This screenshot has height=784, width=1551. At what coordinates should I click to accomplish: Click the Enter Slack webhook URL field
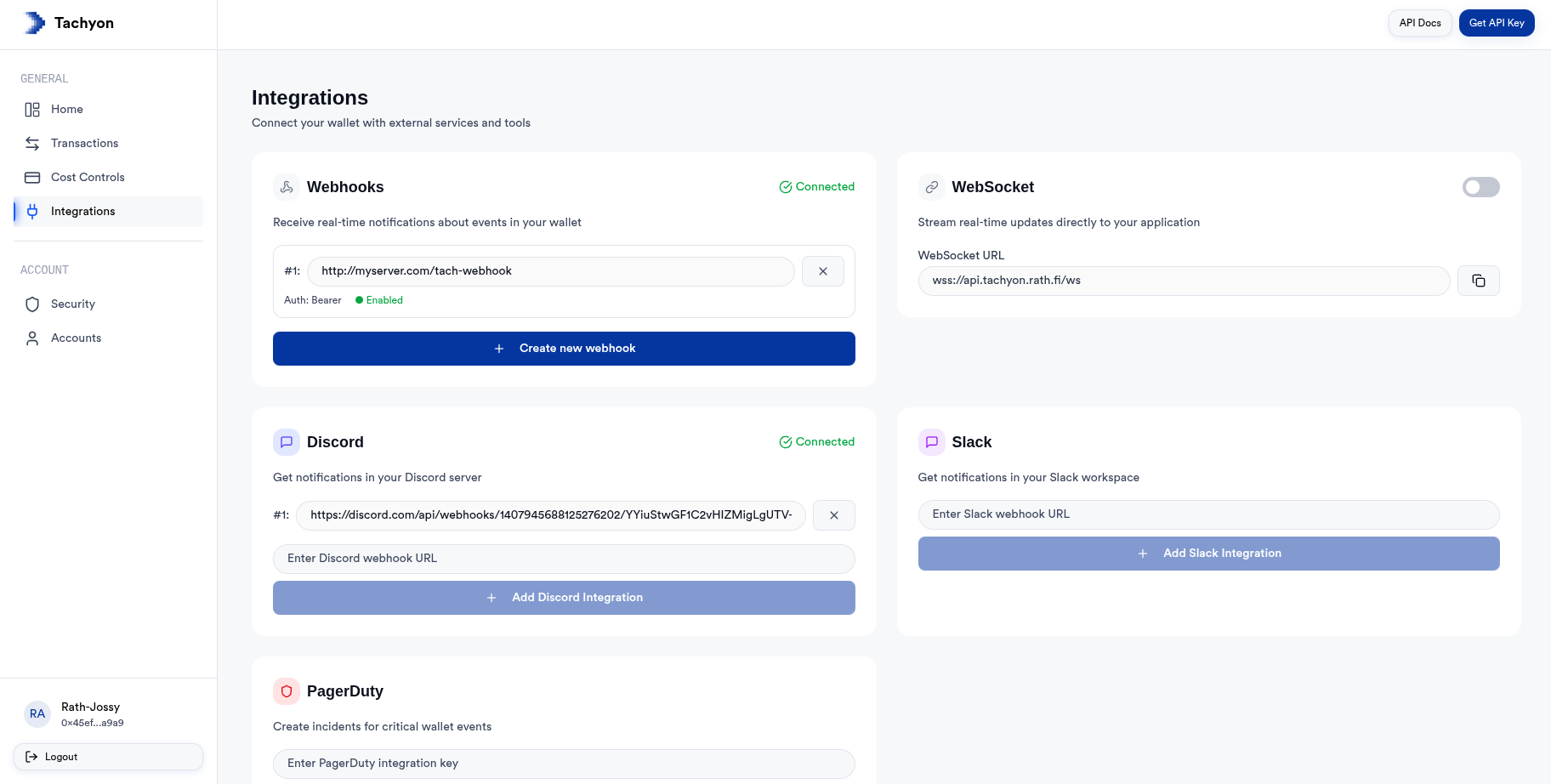coord(1207,514)
